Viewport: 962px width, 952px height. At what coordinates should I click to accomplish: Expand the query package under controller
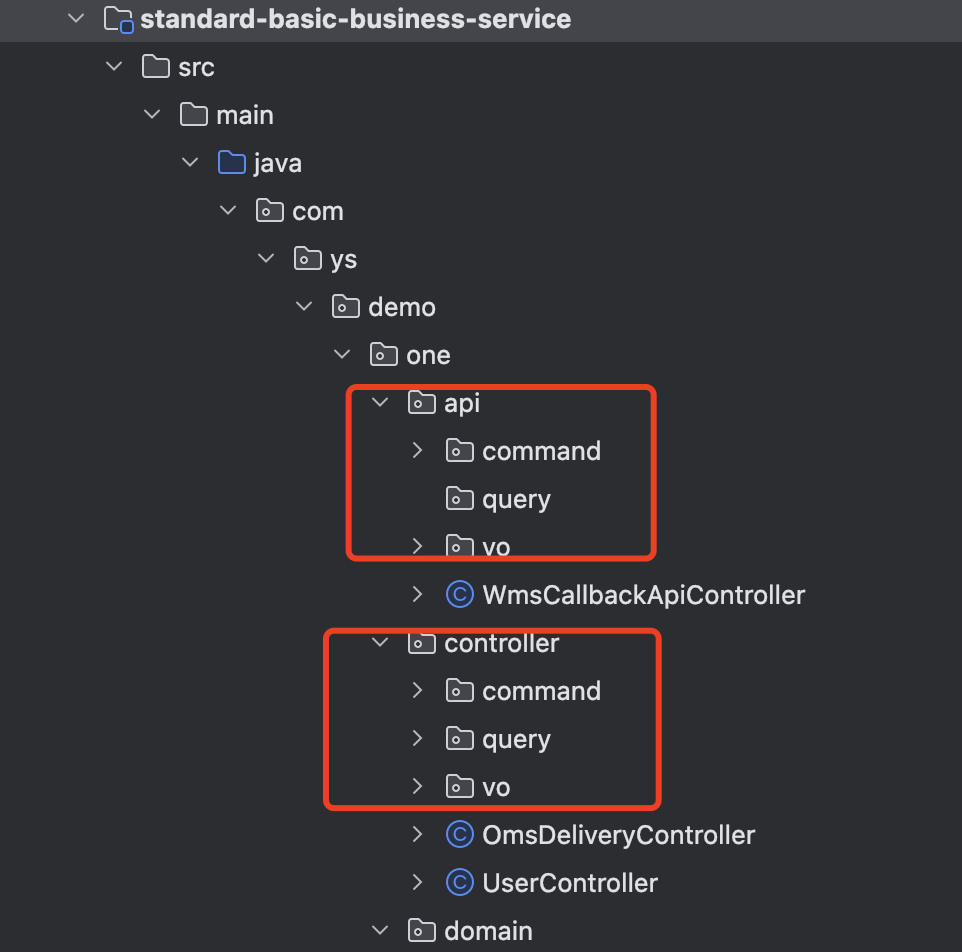click(418, 738)
